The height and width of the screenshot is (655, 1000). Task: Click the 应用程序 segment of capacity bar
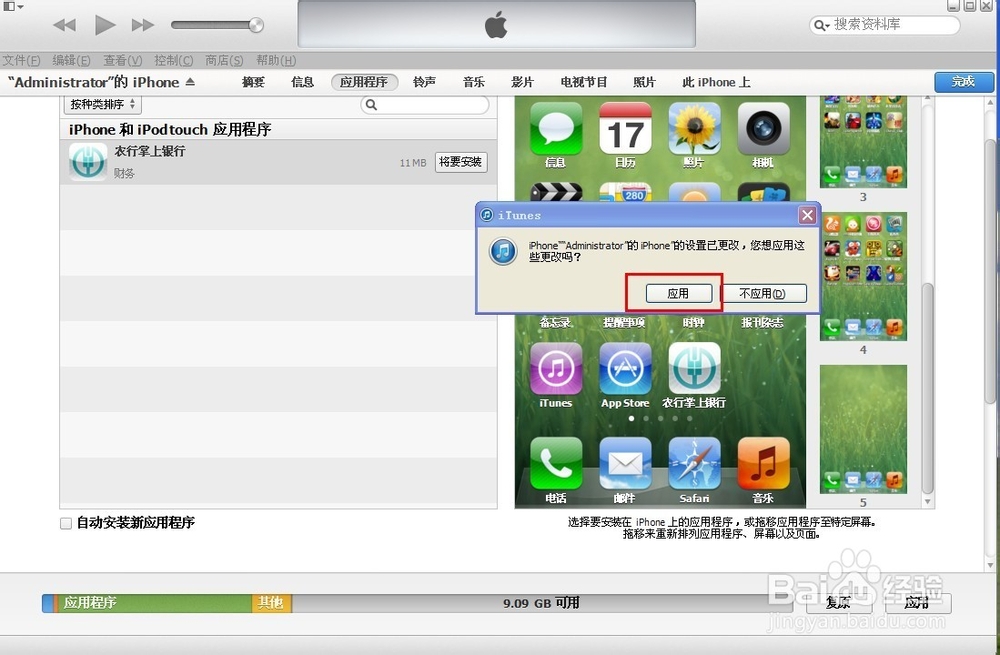click(156, 603)
